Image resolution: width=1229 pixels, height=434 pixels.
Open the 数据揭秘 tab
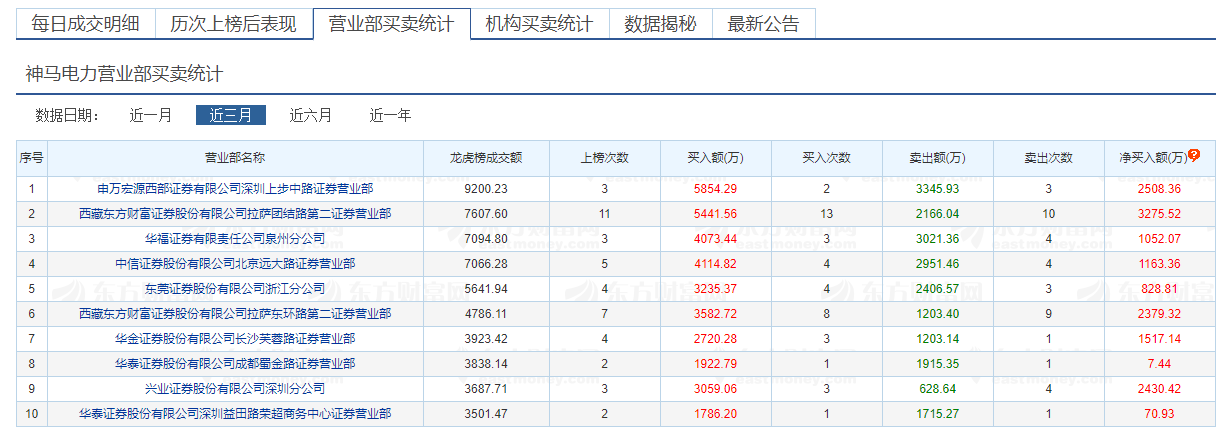[660, 24]
